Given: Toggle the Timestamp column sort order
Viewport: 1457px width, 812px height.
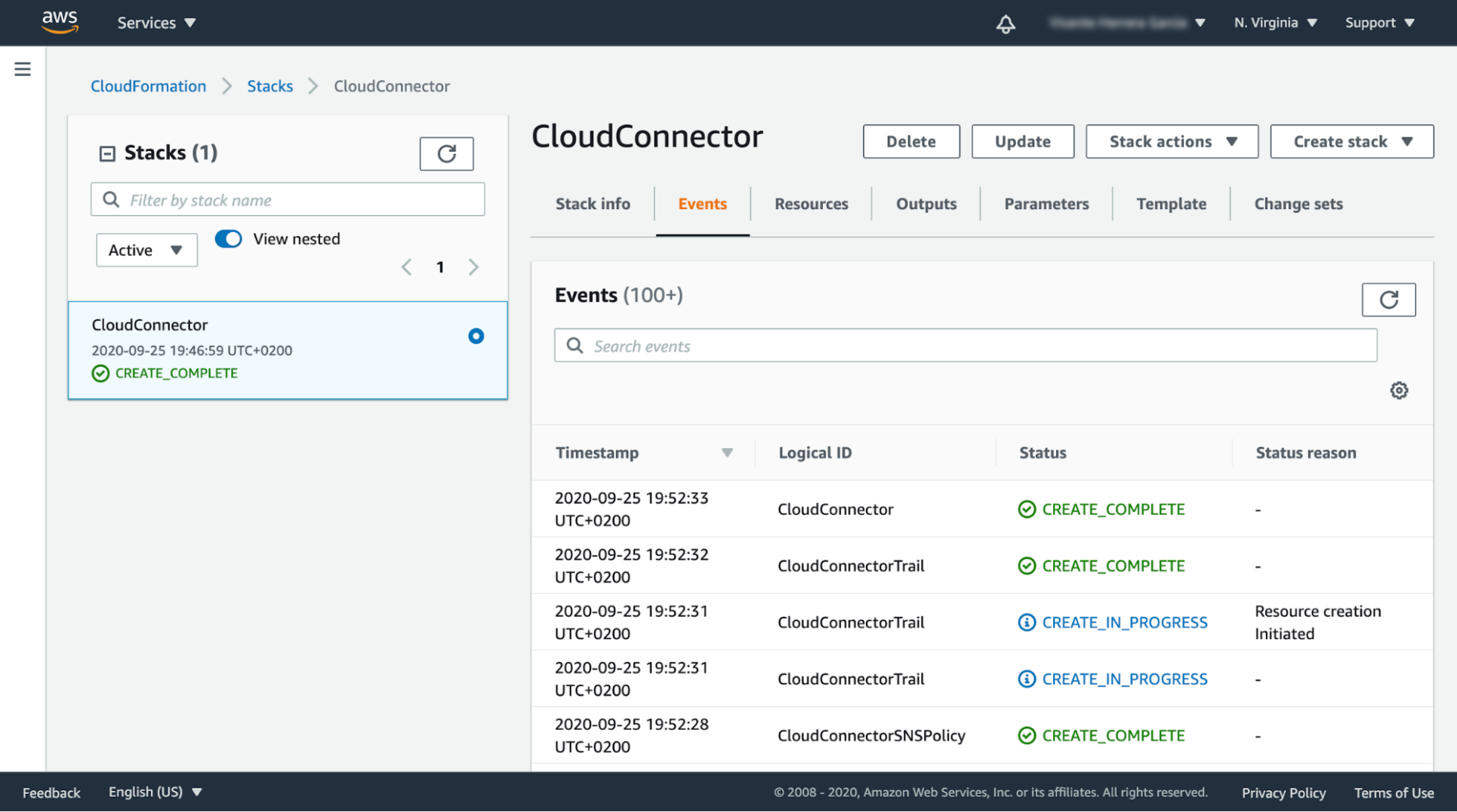Looking at the screenshot, I should tap(727, 452).
